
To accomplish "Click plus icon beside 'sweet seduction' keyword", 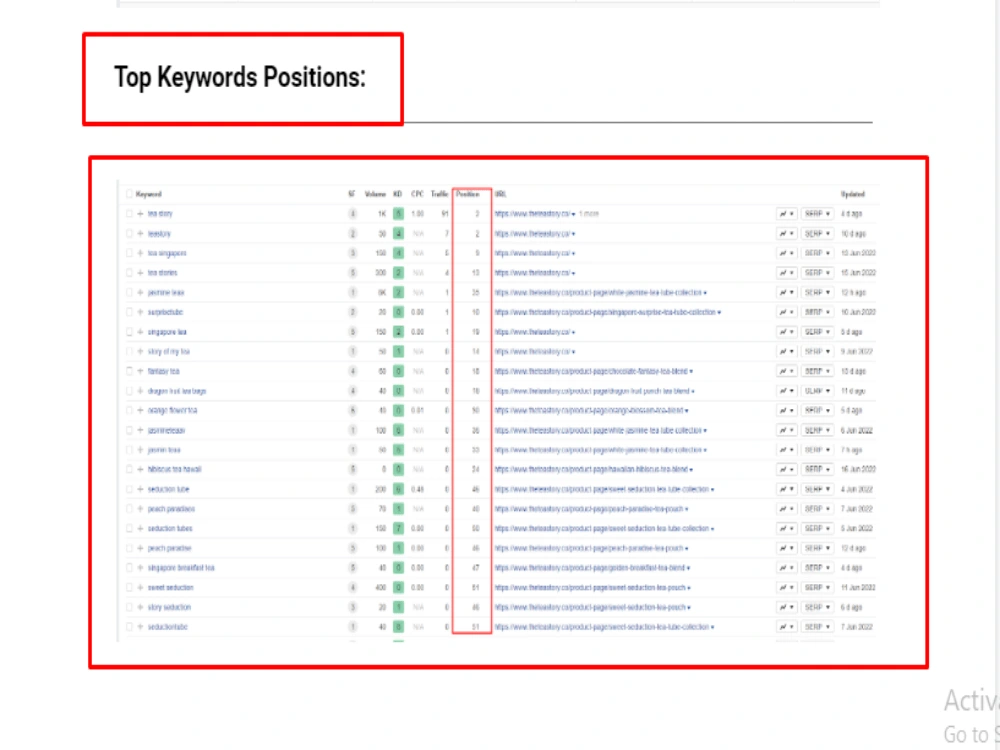I will pyautogui.click(x=140, y=587).
